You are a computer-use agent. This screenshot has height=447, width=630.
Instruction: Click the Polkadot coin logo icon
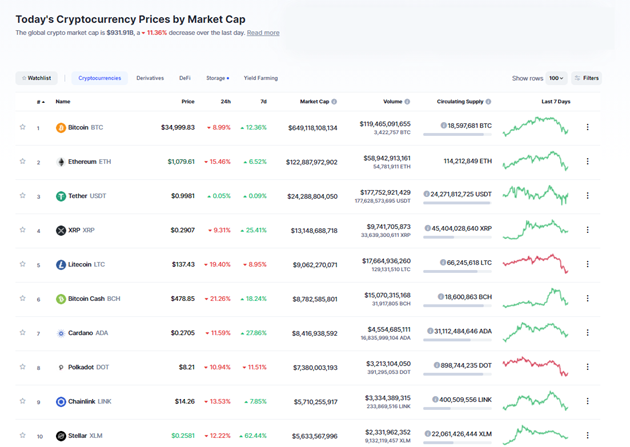(x=61, y=367)
